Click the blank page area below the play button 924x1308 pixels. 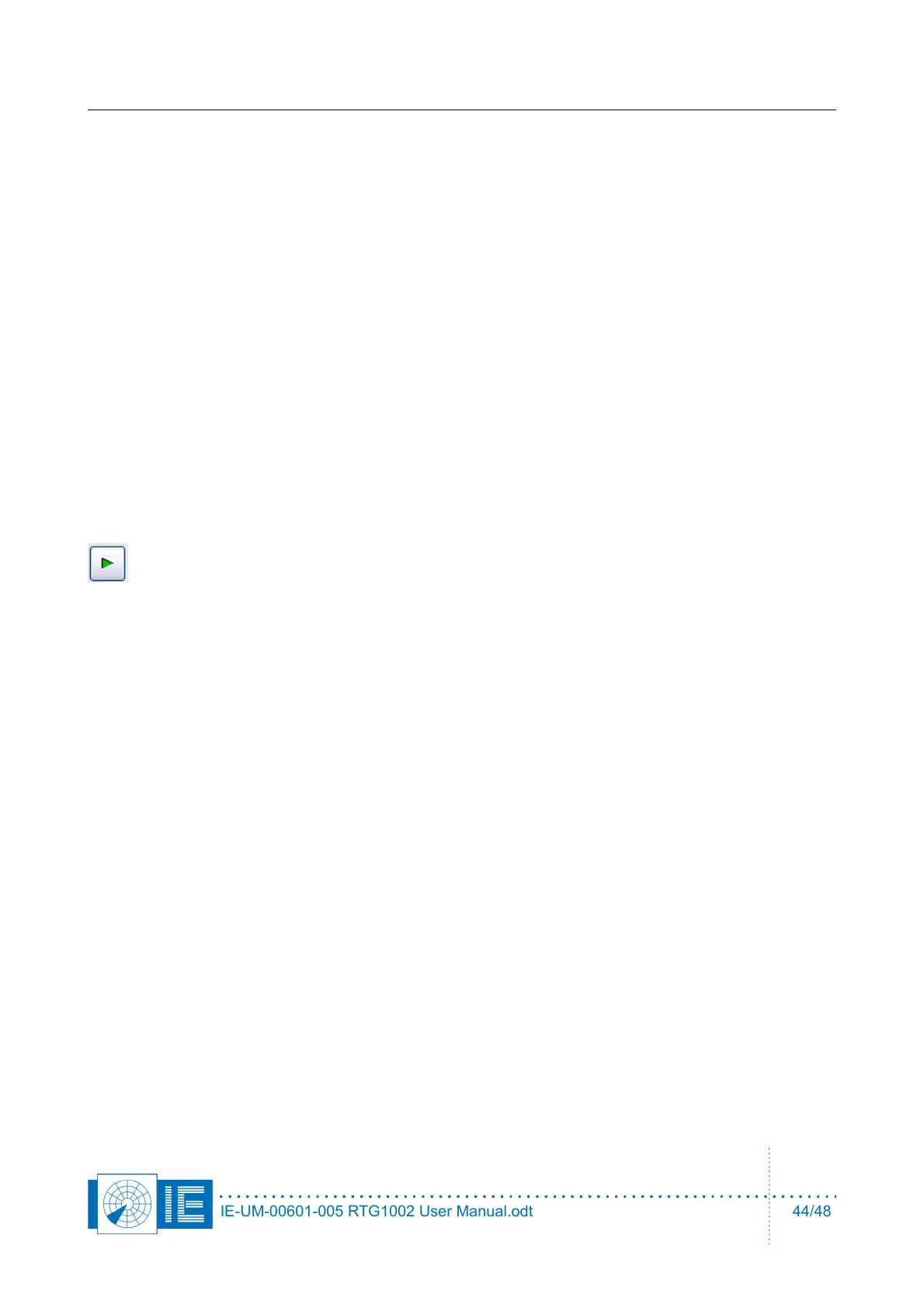[462, 854]
